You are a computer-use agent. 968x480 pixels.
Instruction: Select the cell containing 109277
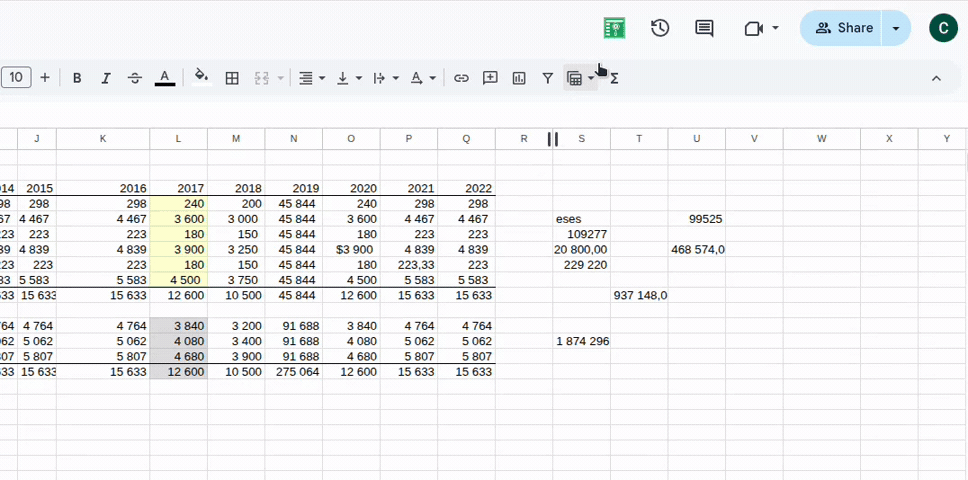(582, 234)
